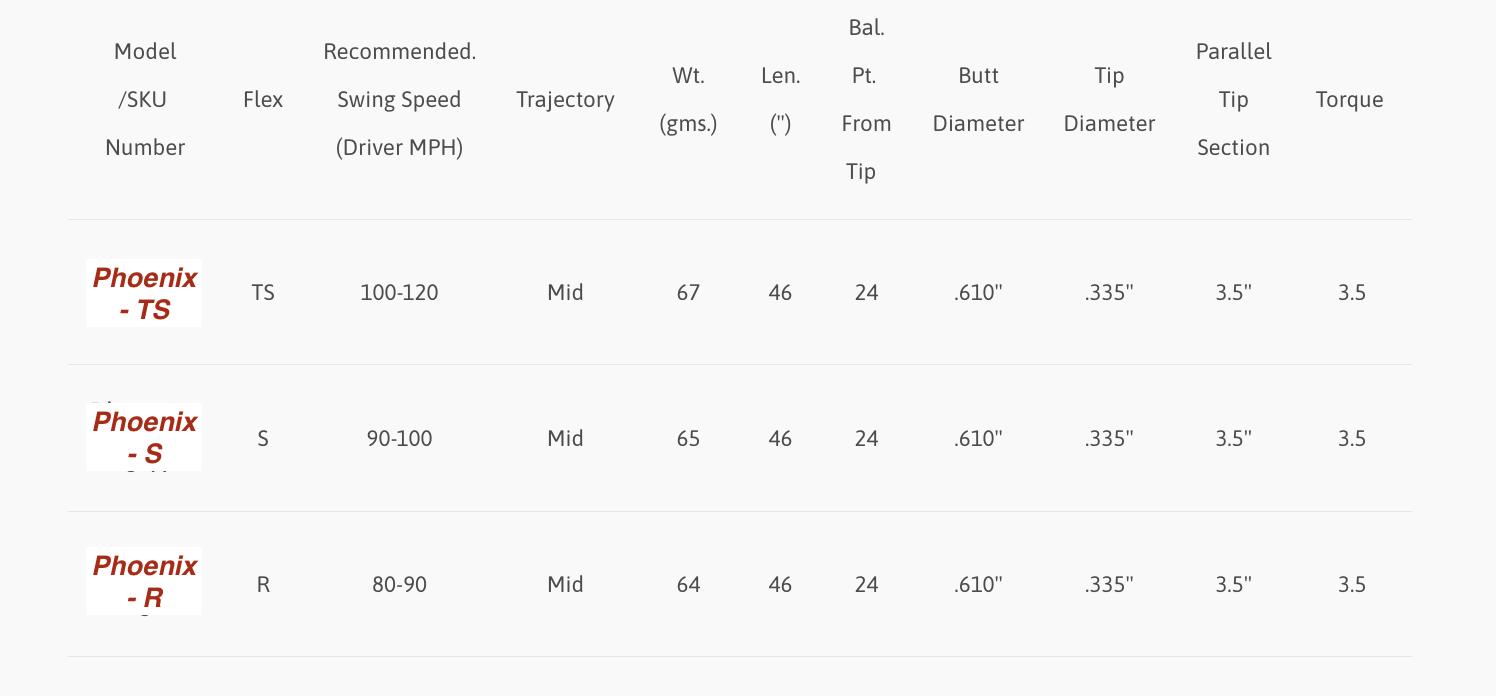
Task: Click the Model /SKU Number column header
Action: (x=145, y=99)
